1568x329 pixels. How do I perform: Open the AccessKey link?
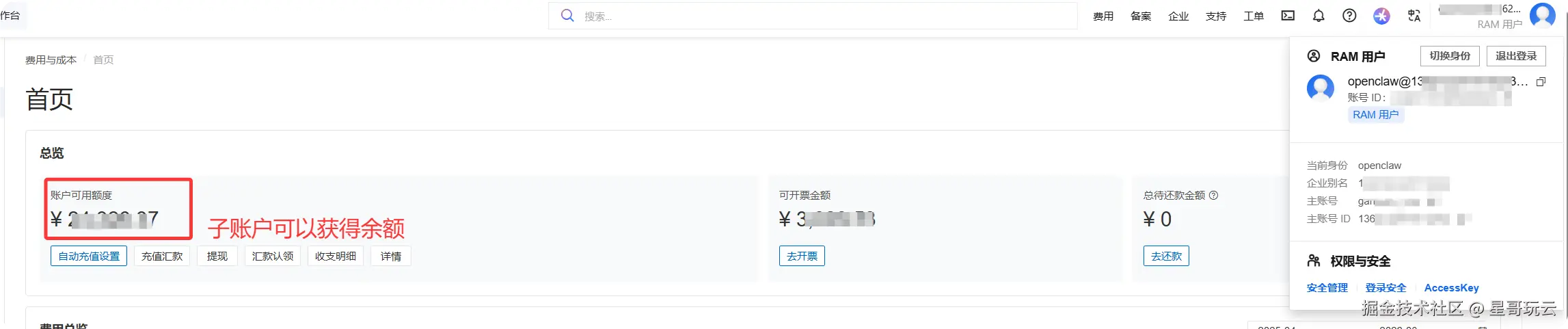[x=1451, y=288]
